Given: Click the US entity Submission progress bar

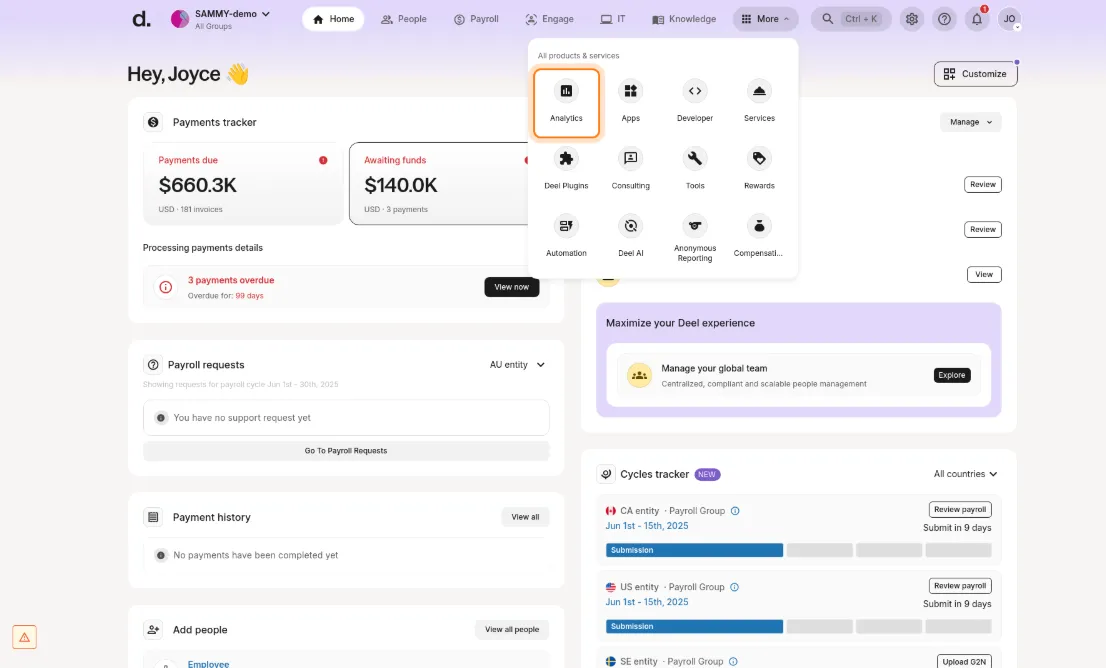Looking at the screenshot, I should 694,626.
